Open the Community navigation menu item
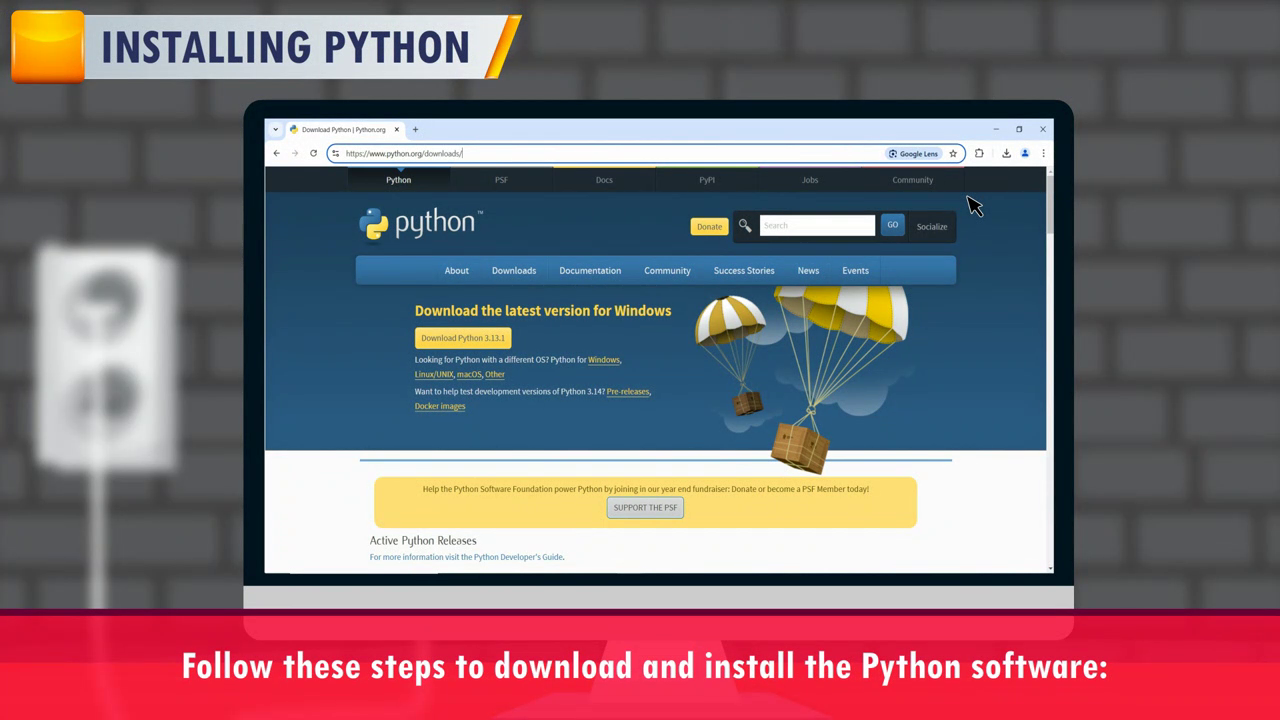 (x=667, y=271)
